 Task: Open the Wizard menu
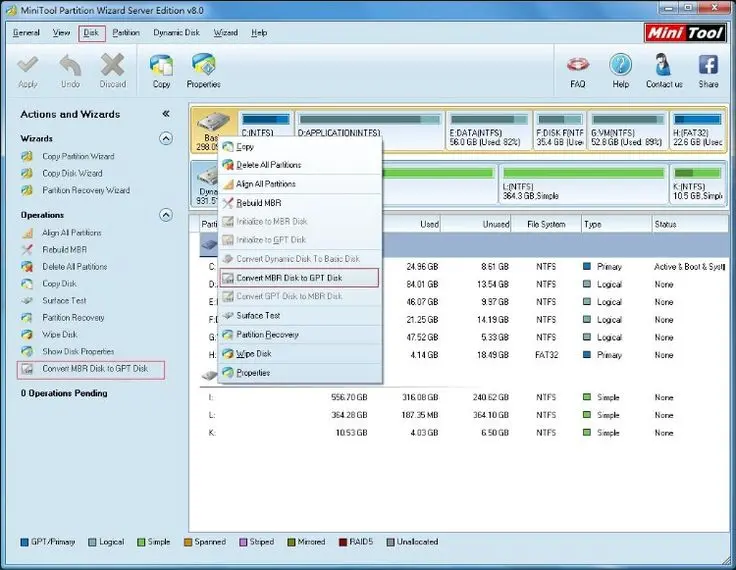[226, 32]
